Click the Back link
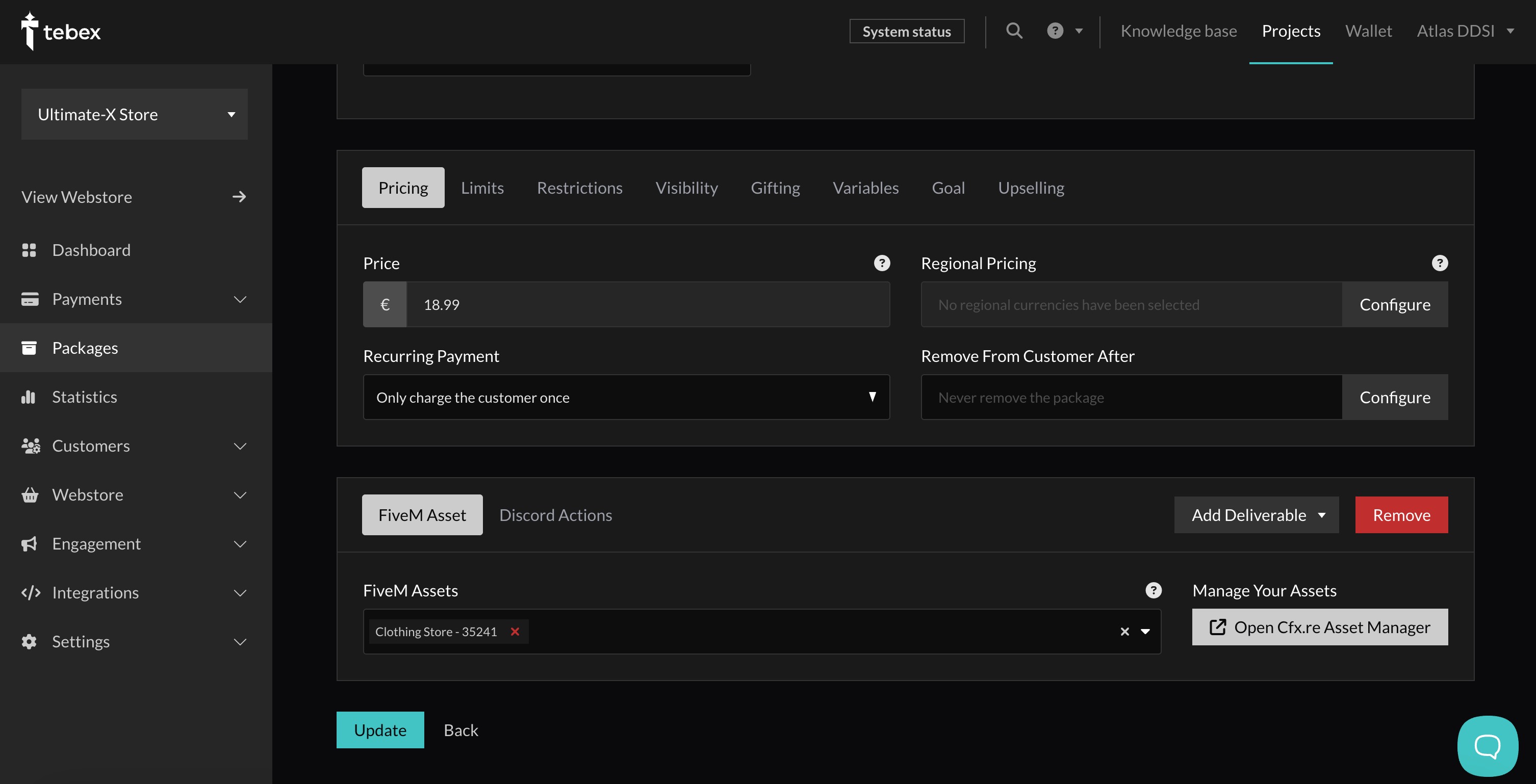 [461, 730]
